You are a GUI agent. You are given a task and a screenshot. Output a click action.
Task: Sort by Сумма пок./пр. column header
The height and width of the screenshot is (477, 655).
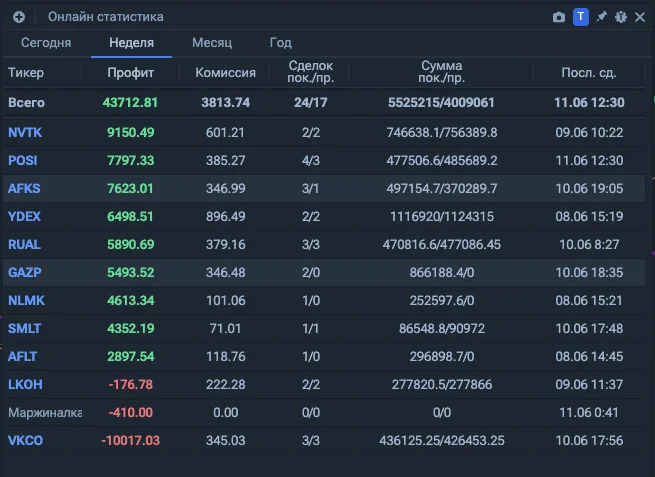[x=442, y=72]
